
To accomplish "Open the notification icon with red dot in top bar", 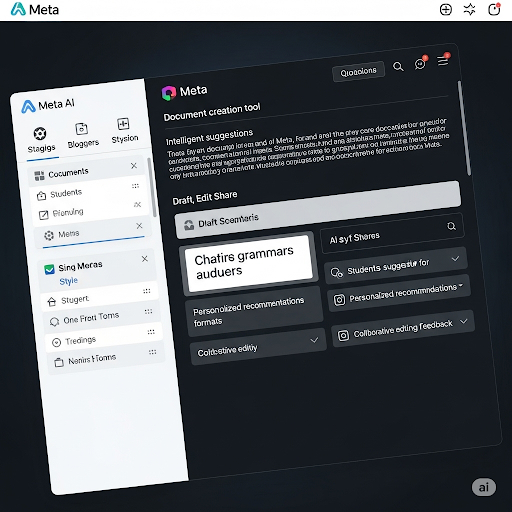I will tap(494, 9).
